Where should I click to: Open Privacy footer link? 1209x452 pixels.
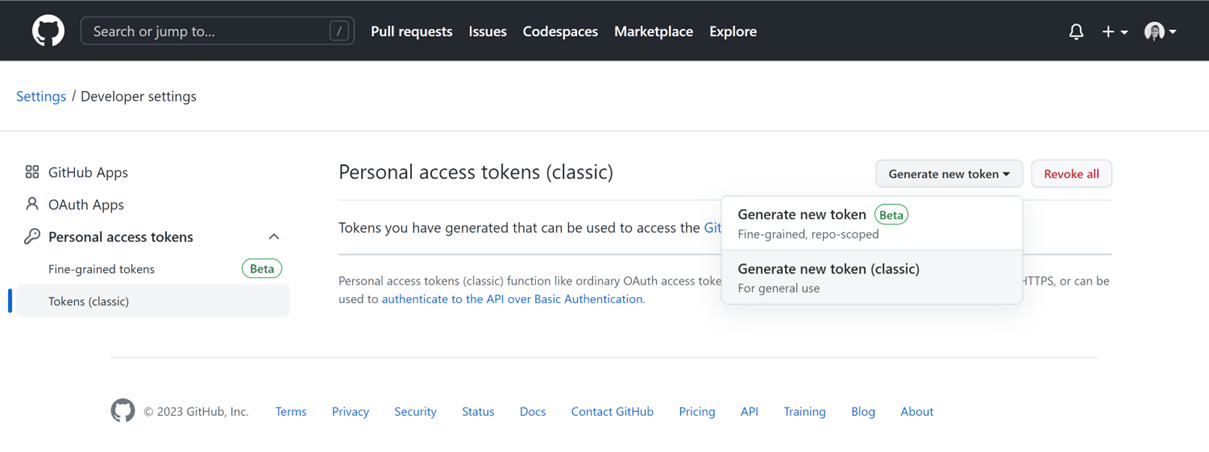coord(350,411)
